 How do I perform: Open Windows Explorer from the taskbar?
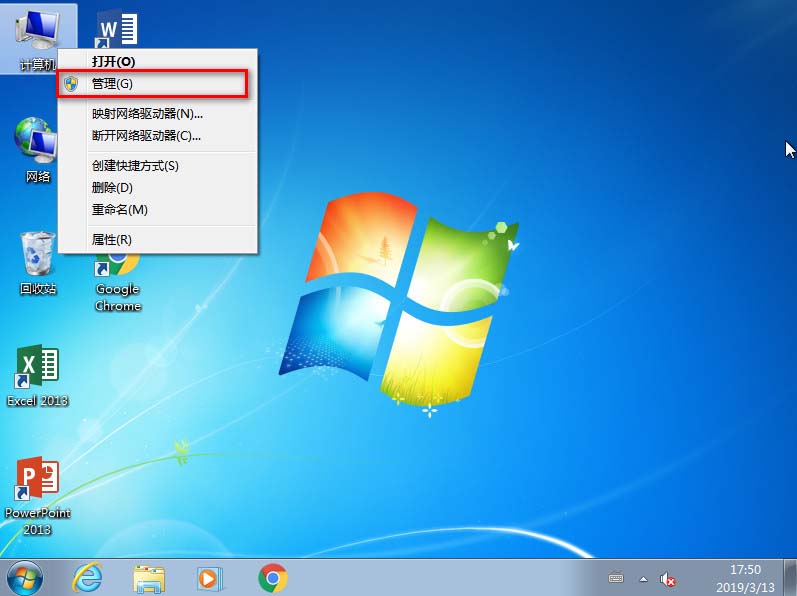click(148, 579)
